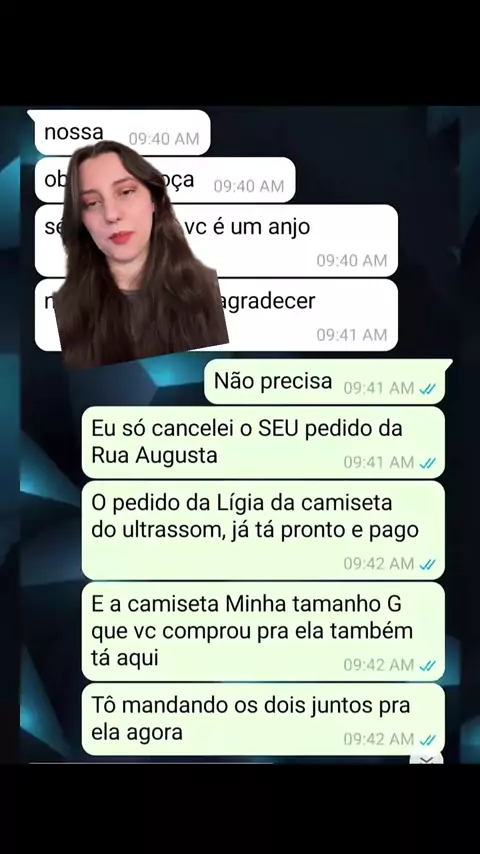The image size is (480, 854).
Task: Tap the message ending in 'agradecer'
Action: [x=216, y=315]
